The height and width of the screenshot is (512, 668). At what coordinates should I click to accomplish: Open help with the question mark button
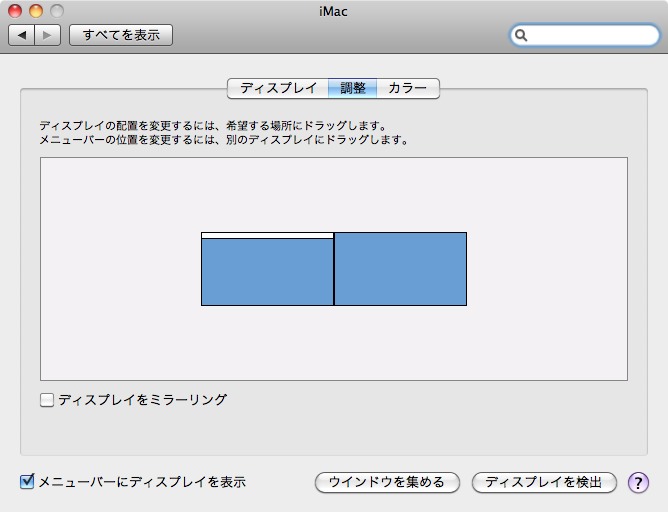(638, 483)
